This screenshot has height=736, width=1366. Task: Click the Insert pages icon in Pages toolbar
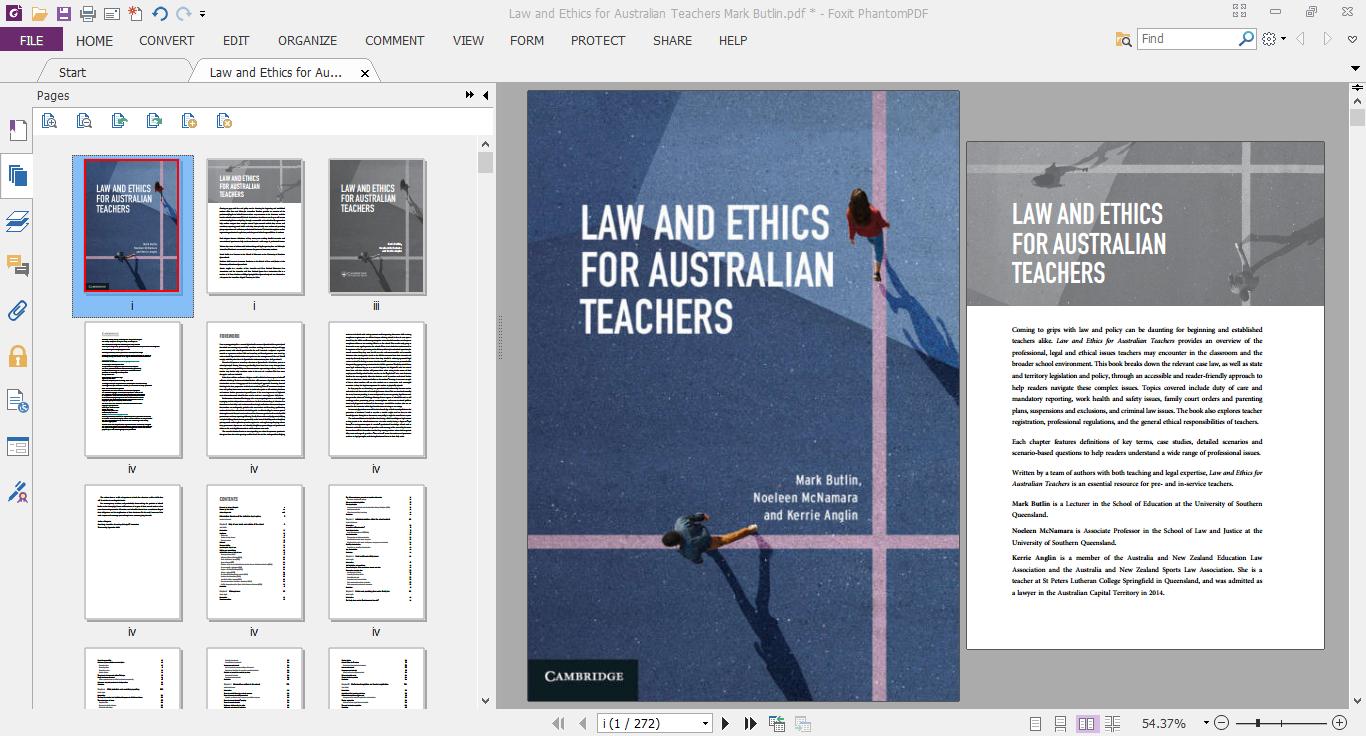tap(119, 121)
